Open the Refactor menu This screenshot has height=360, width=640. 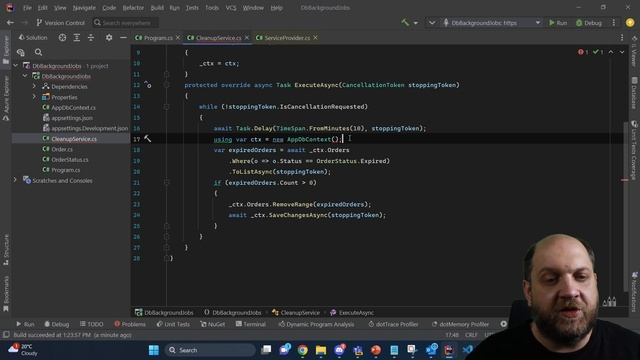click(x=133, y=8)
